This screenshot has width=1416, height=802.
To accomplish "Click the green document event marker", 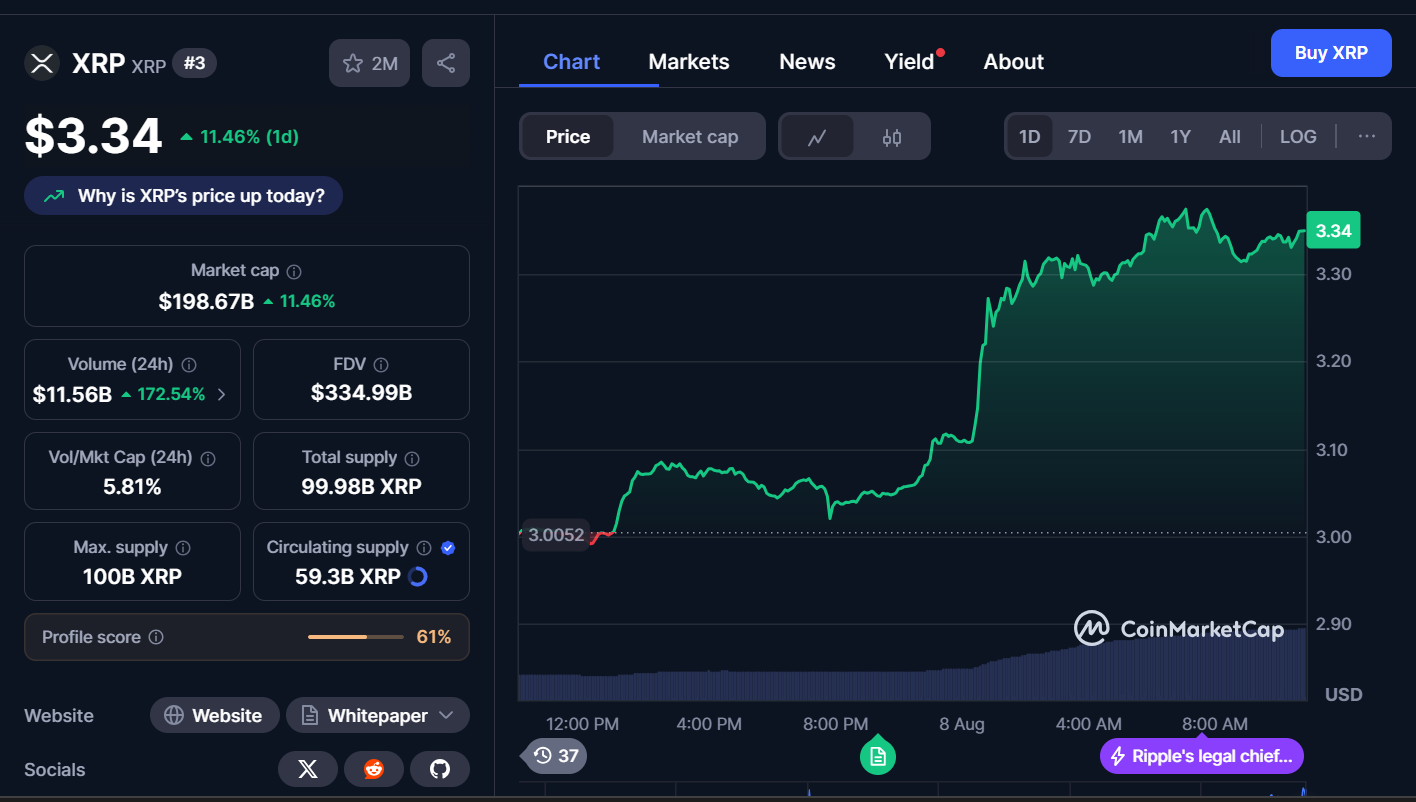I will [878, 756].
